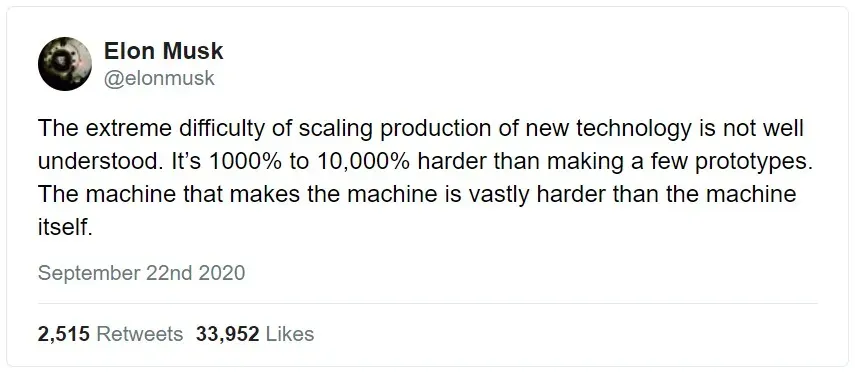The height and width of the screenshot is (373, 855).
Task: Click the Elon Musk display name
Action: click(x=164, y=51)
